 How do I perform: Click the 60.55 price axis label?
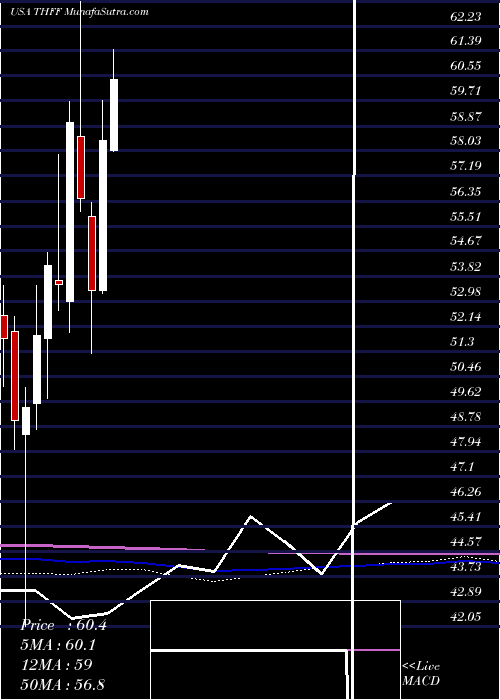pos(466,66)
